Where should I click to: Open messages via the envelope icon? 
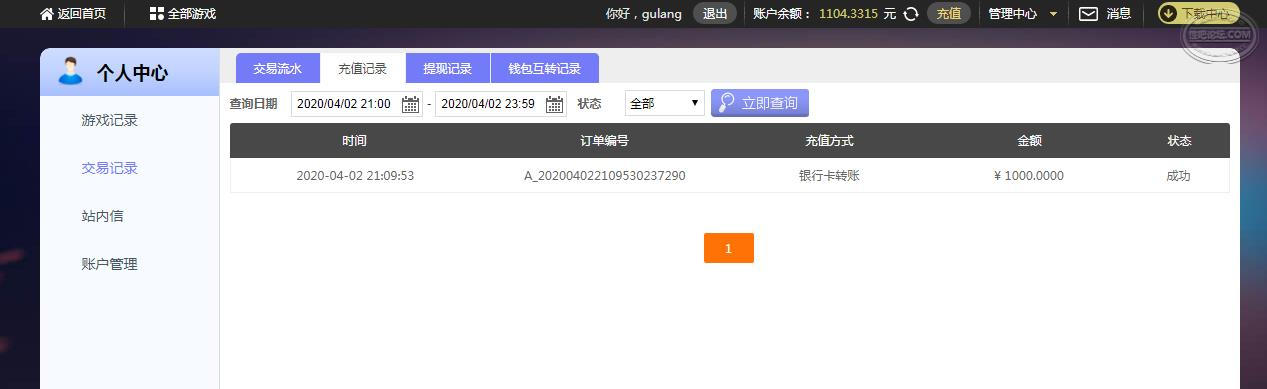pos(1088,14)
